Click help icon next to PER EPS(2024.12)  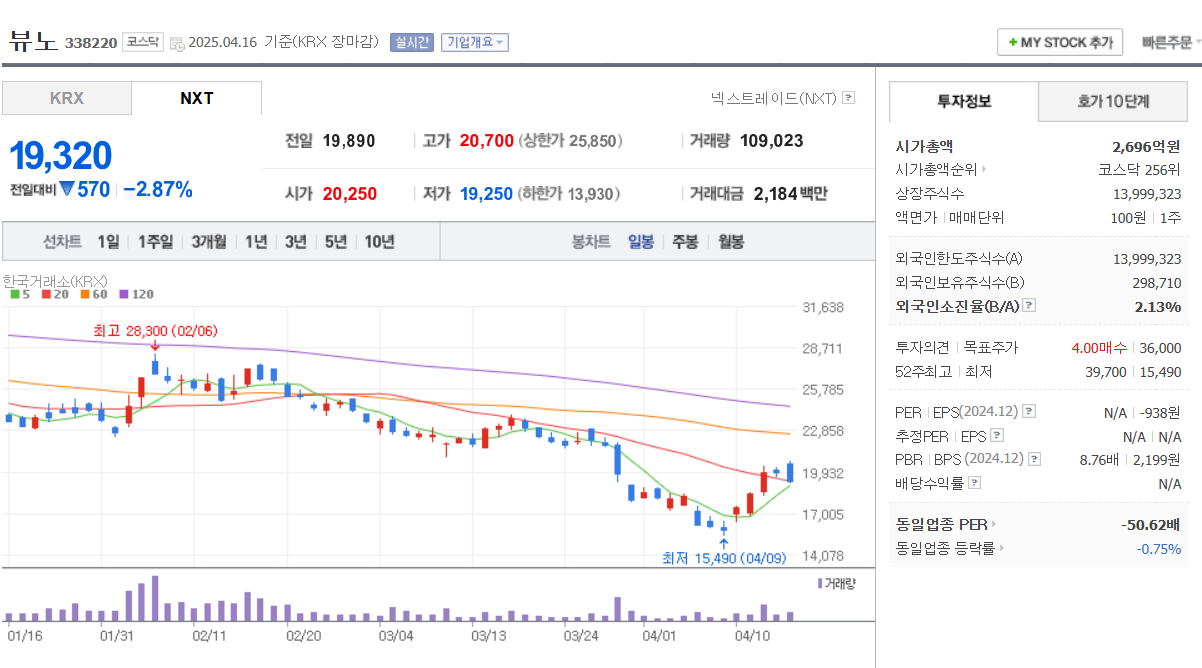click(x=1029, y=411)
